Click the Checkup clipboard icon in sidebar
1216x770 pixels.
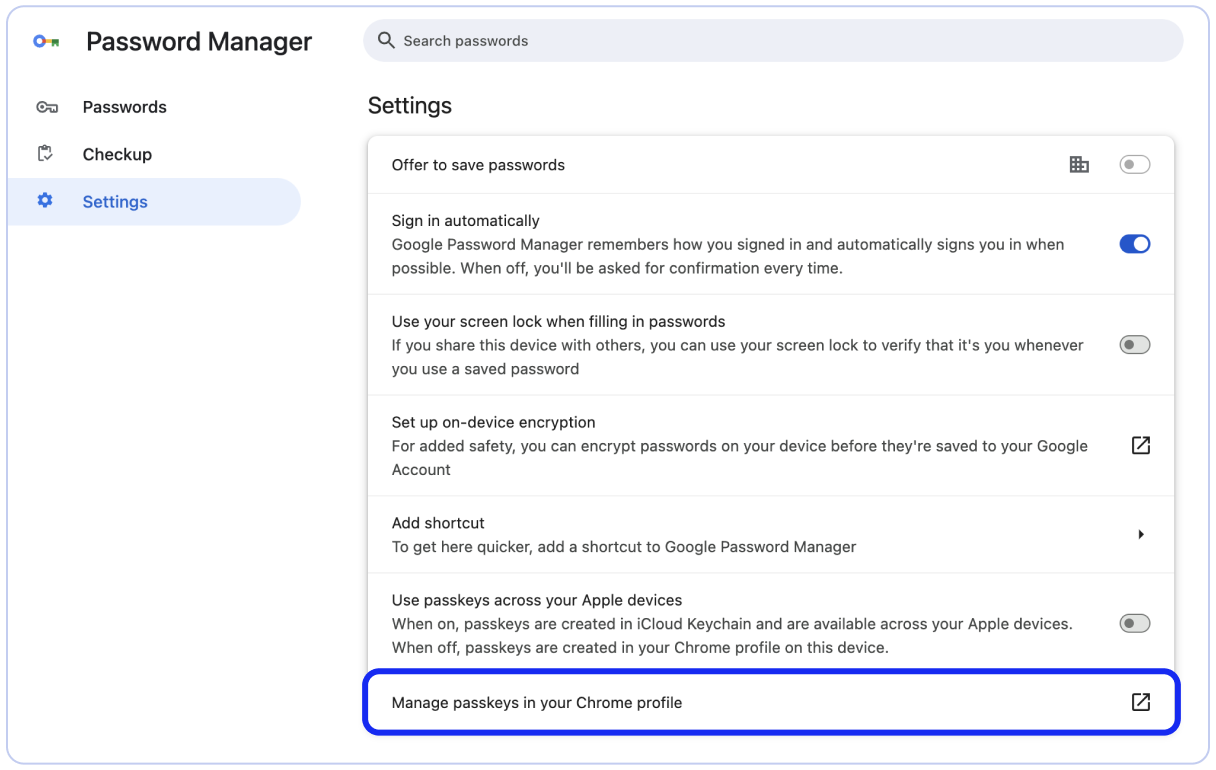tap(45, 154)
